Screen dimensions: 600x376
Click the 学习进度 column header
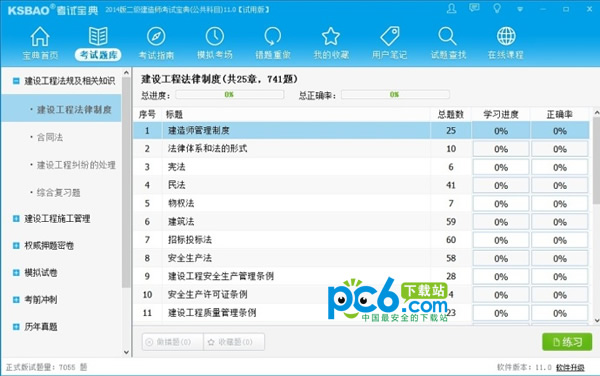click(x=501, y=114)
